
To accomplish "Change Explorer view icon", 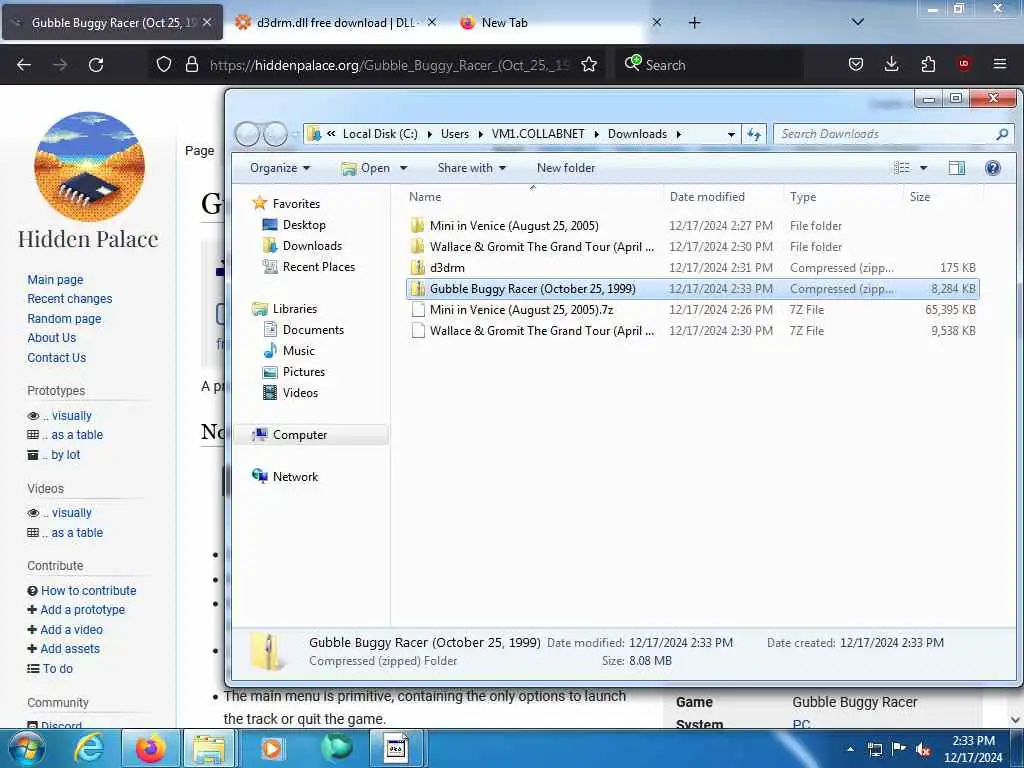I will click(902, 168).
